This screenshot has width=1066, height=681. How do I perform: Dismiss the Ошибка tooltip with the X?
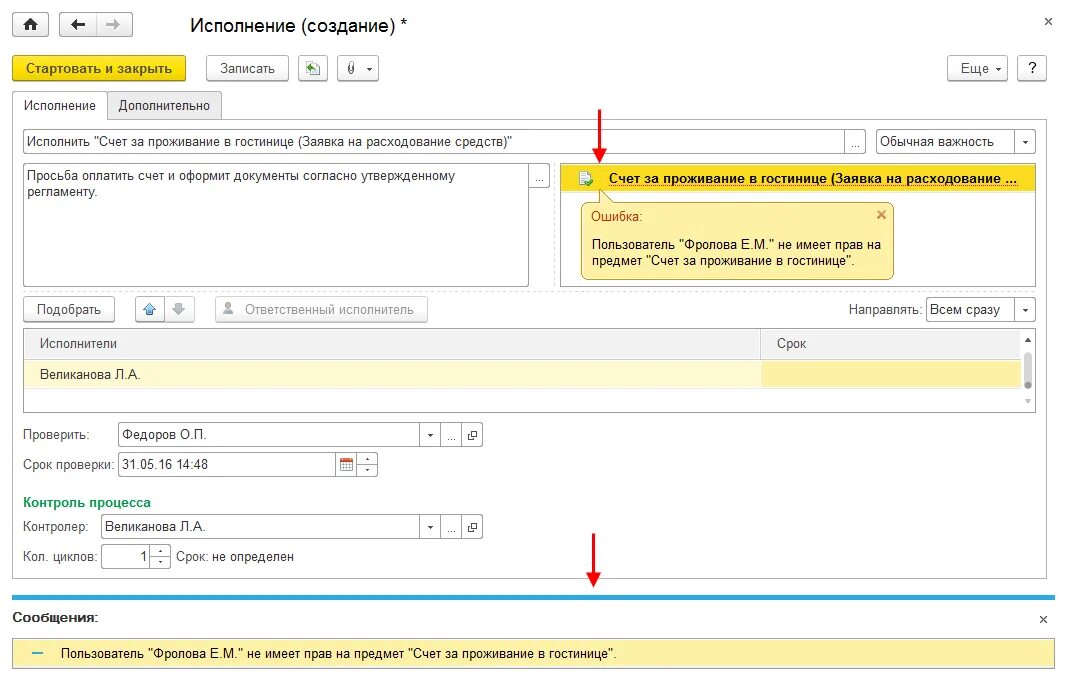(881, 215)
